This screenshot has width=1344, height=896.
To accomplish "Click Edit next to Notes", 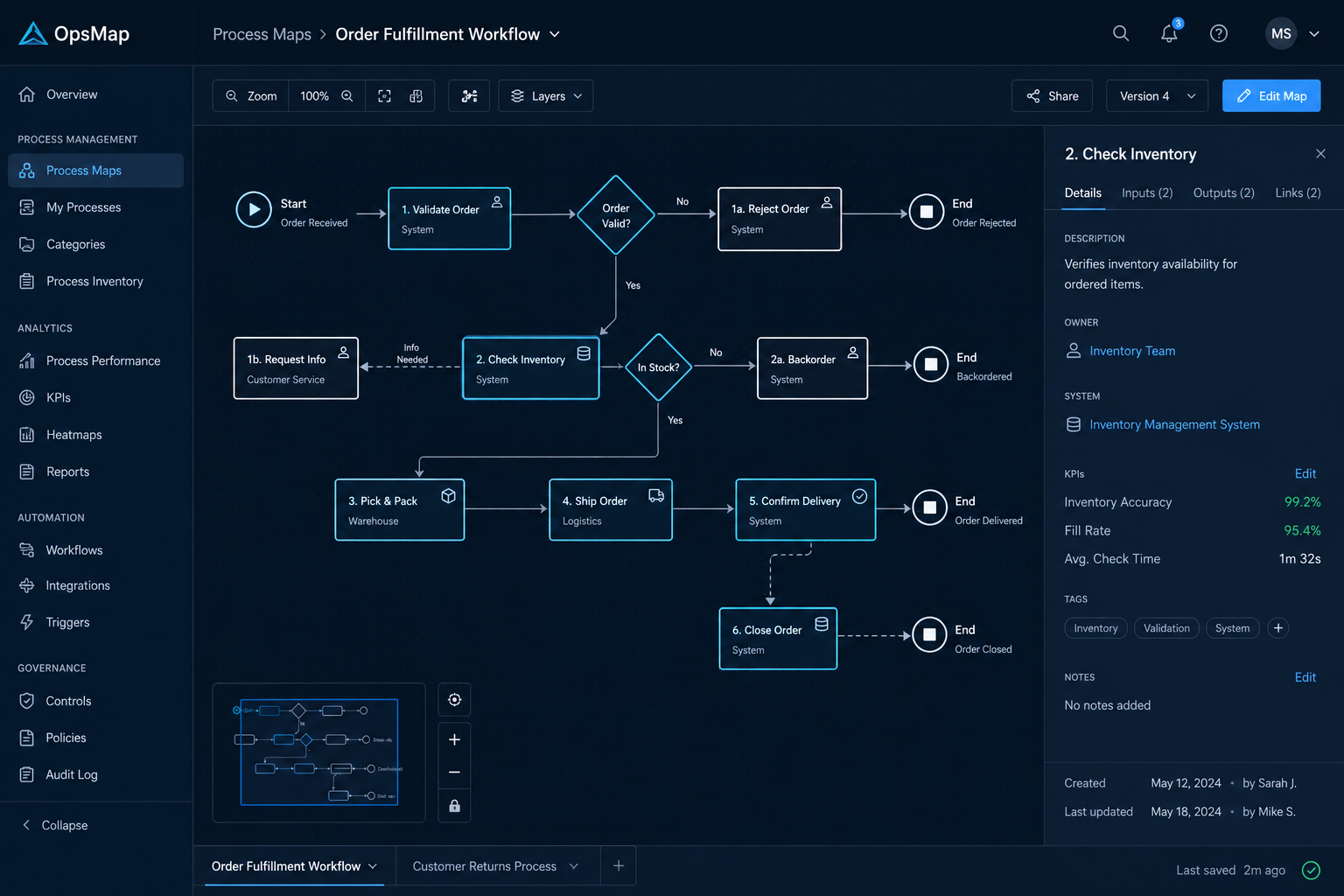I will pyautogui.click(x=1305, y=677).
